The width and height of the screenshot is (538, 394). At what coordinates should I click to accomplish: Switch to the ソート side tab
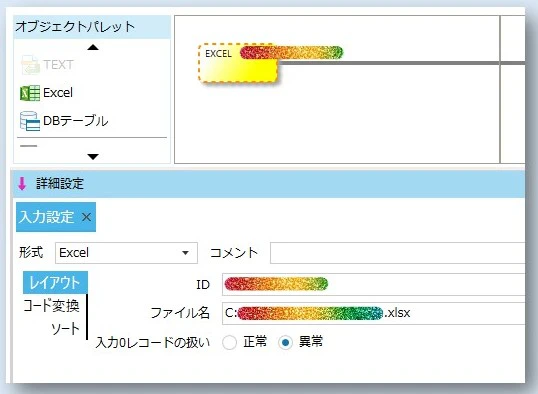(66, 328)
